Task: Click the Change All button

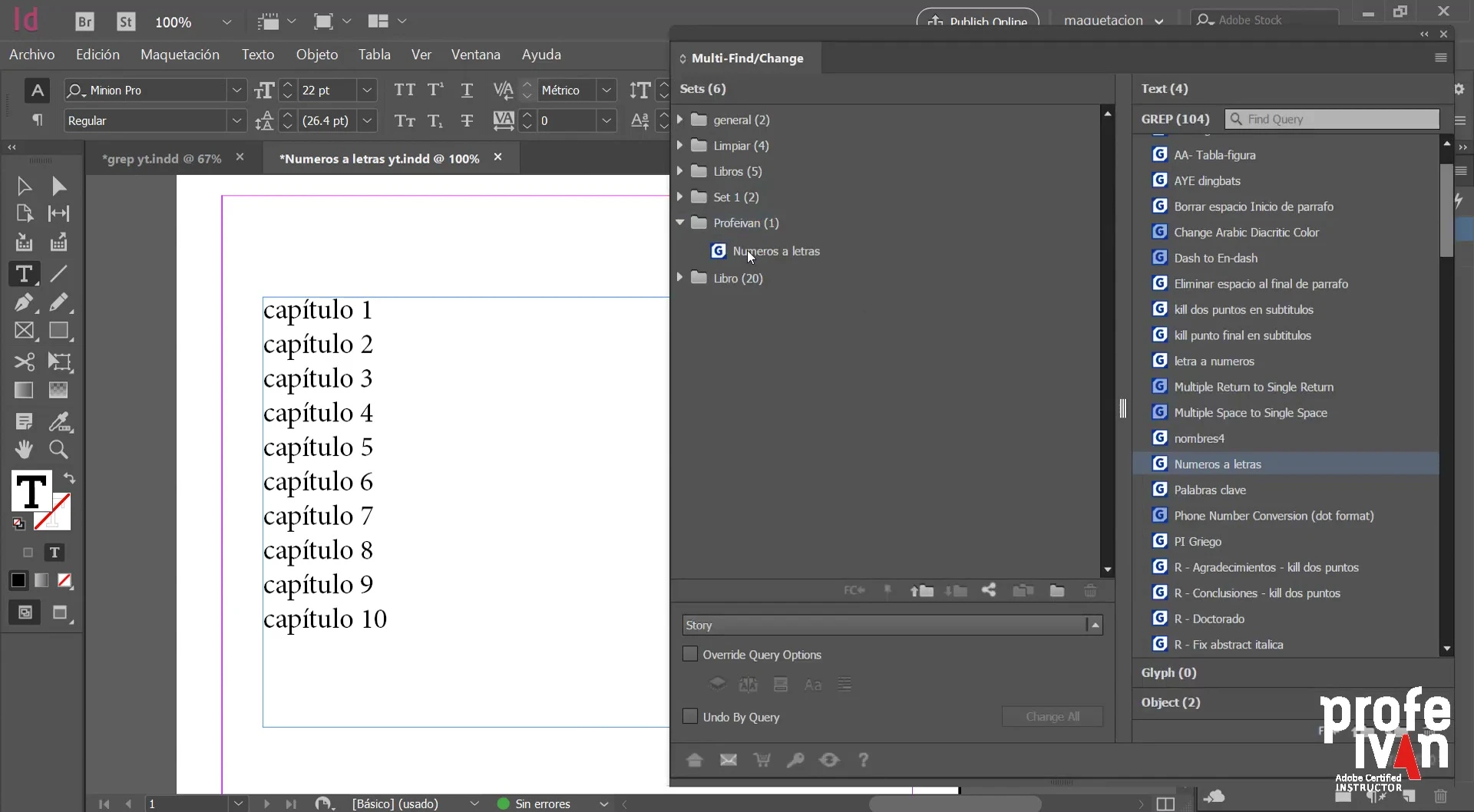Action: pos(1053,716)
